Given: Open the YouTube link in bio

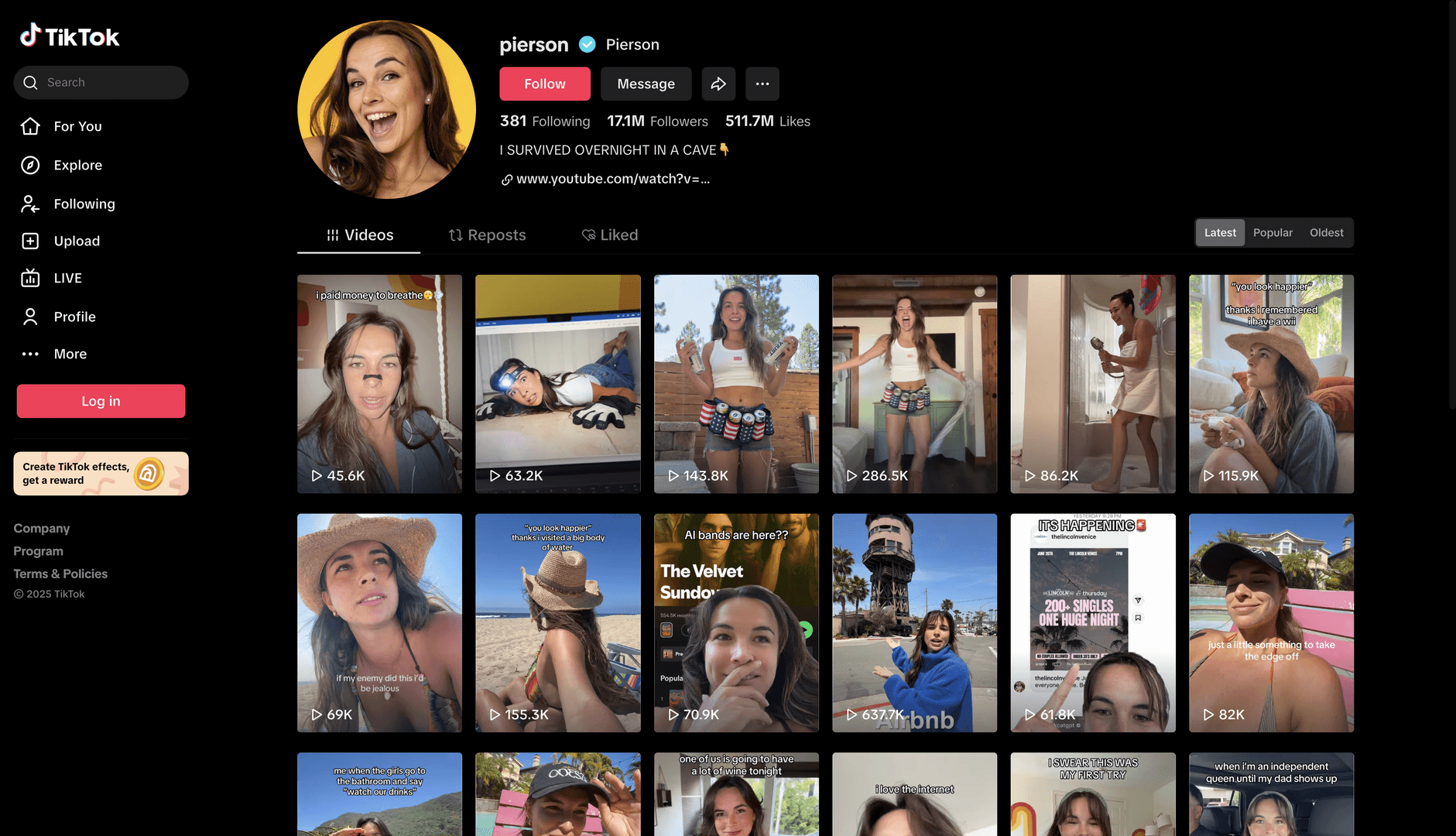Looking at the screenshot, I should click(x=612, y=179).
